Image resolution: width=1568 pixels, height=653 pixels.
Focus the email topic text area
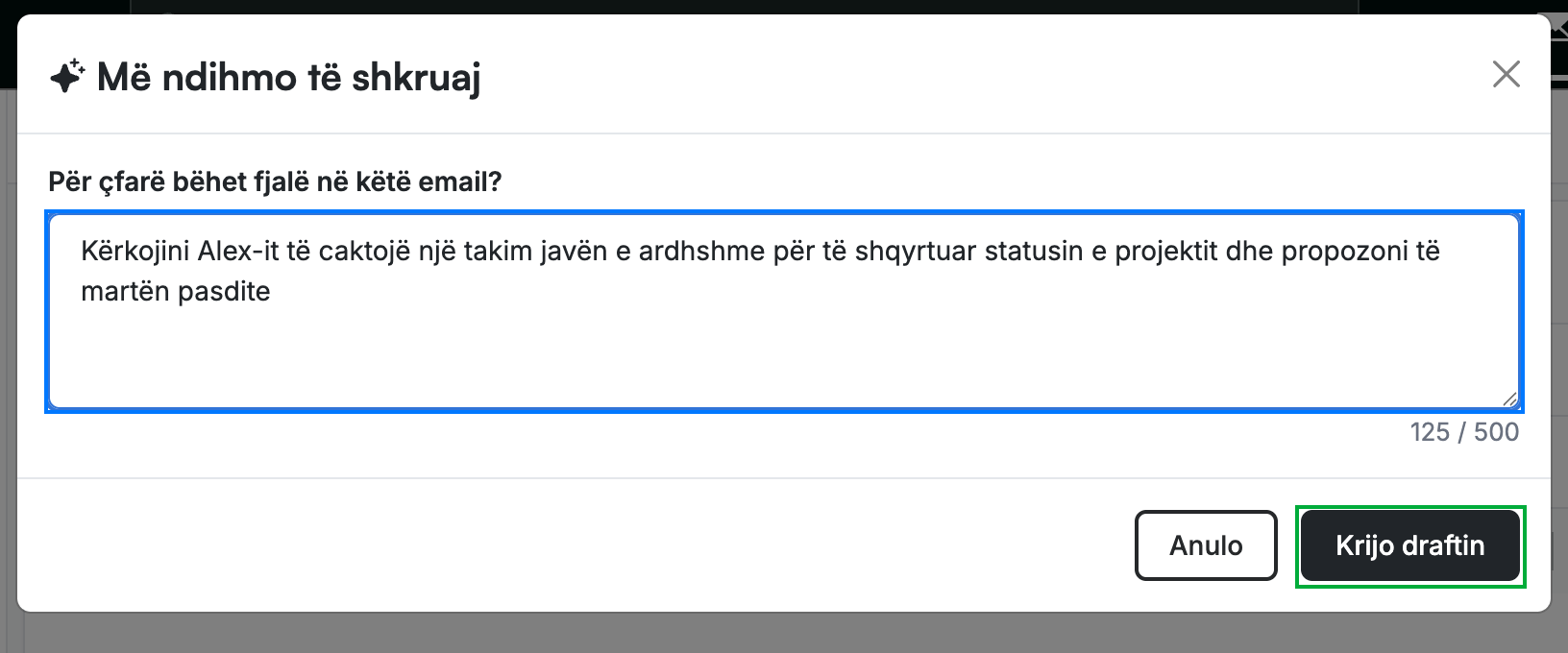[784, 311]
